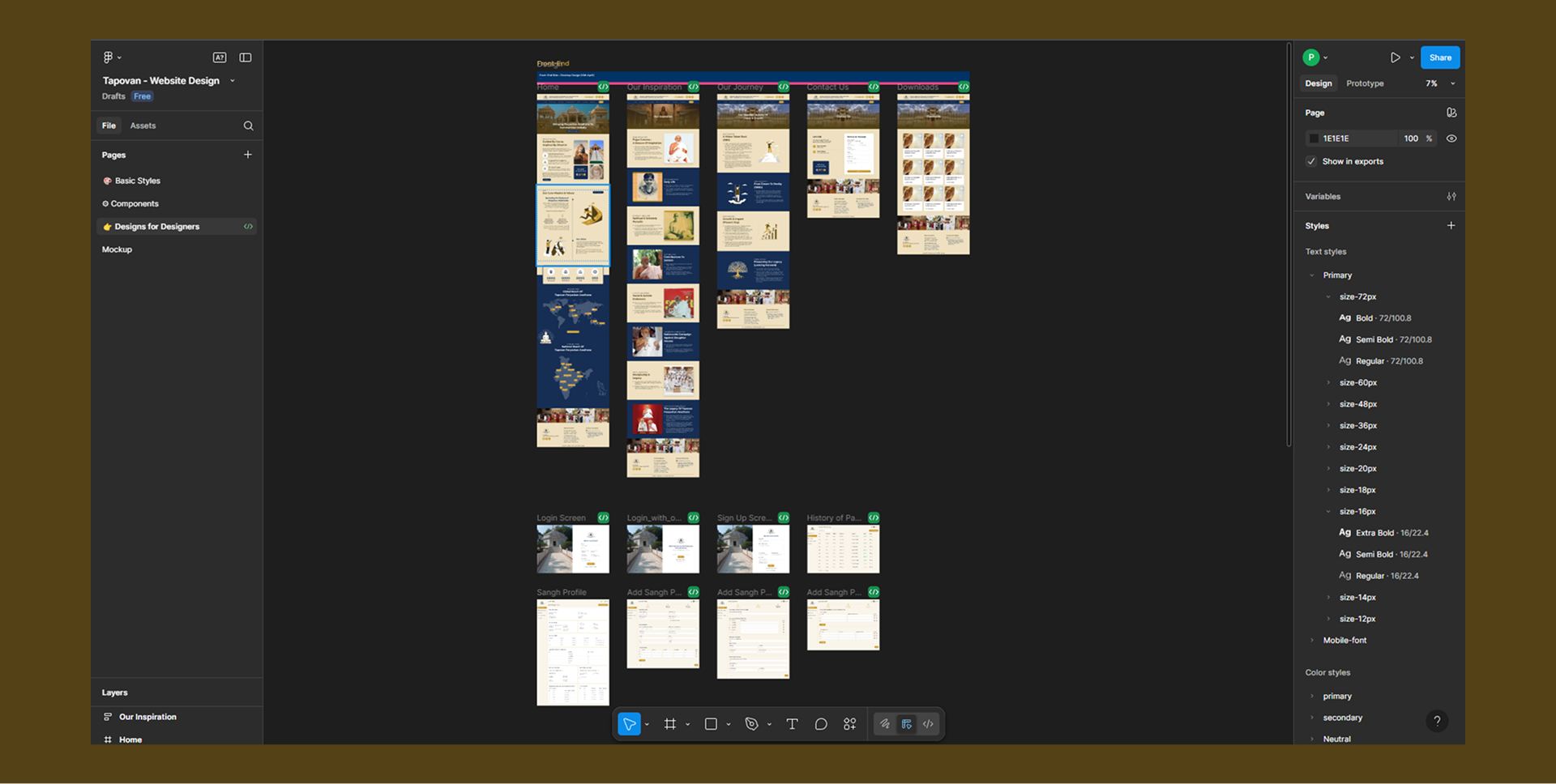1556x784 pixels.
Task: Click the page background color swatch 1E1E1E
Action: [1314, 138]
